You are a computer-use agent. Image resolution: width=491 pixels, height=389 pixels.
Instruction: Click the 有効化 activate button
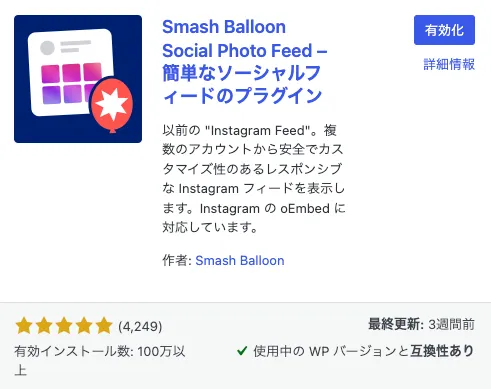click(444, 30)
